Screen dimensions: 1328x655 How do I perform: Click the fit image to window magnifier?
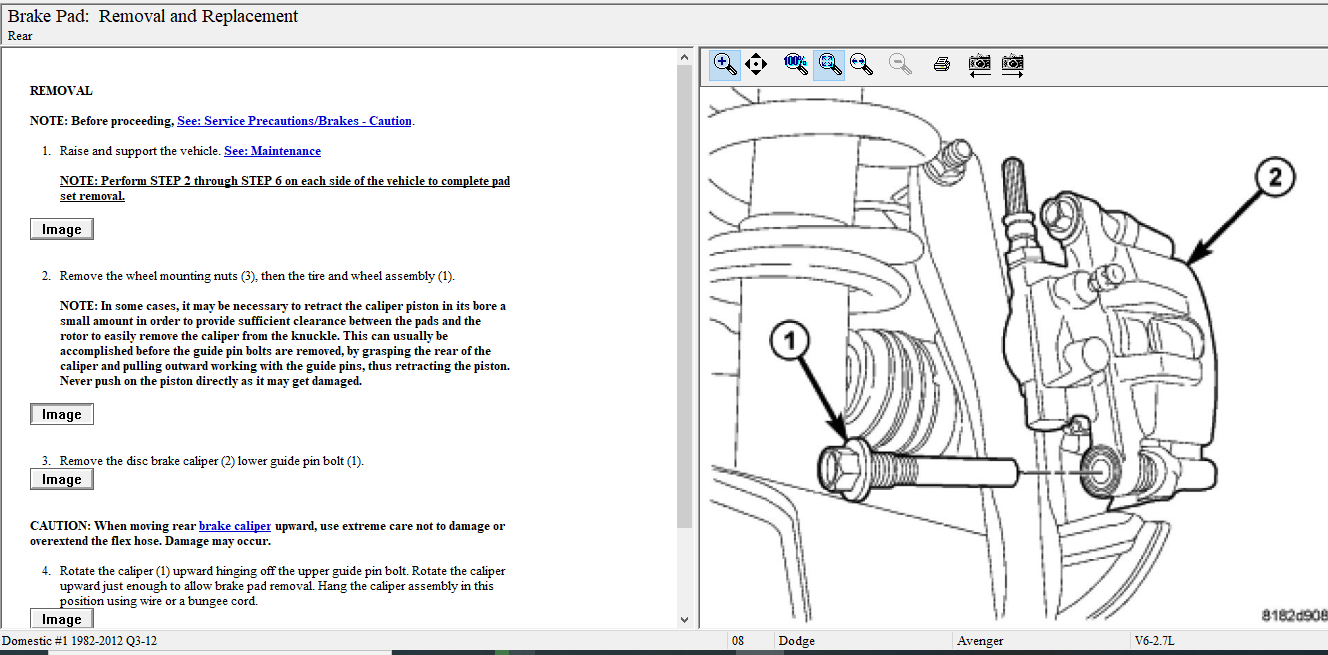point(828,65)
